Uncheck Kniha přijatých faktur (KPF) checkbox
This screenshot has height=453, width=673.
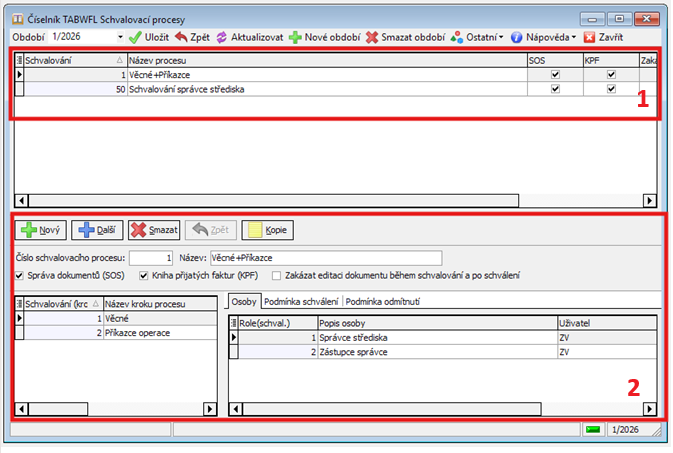pos(144,275)
